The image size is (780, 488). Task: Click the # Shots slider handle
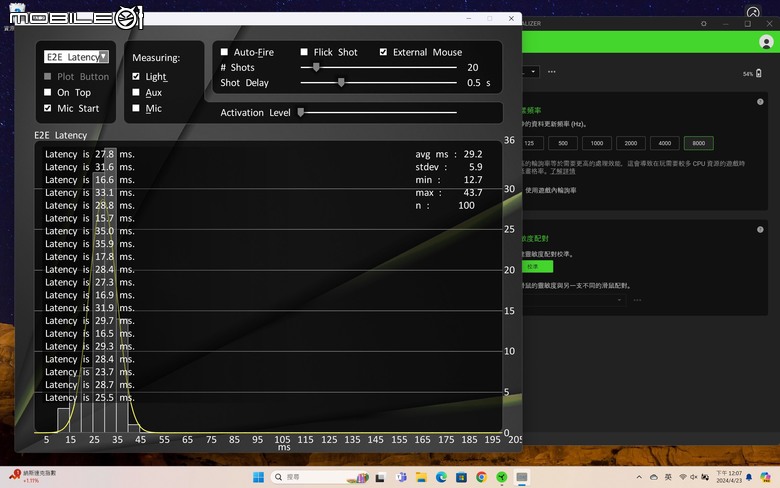[x=316, y=67]
